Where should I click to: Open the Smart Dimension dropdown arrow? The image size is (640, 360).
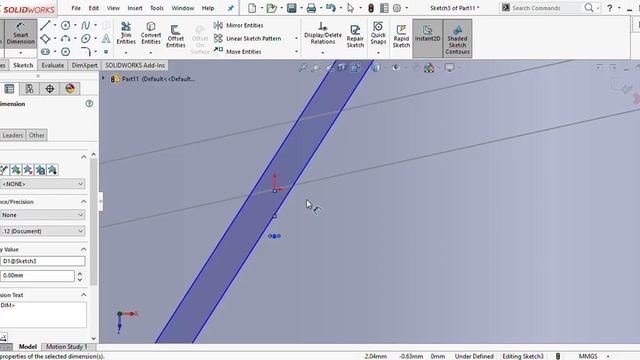pyautogui.click(x=20, y=53)
